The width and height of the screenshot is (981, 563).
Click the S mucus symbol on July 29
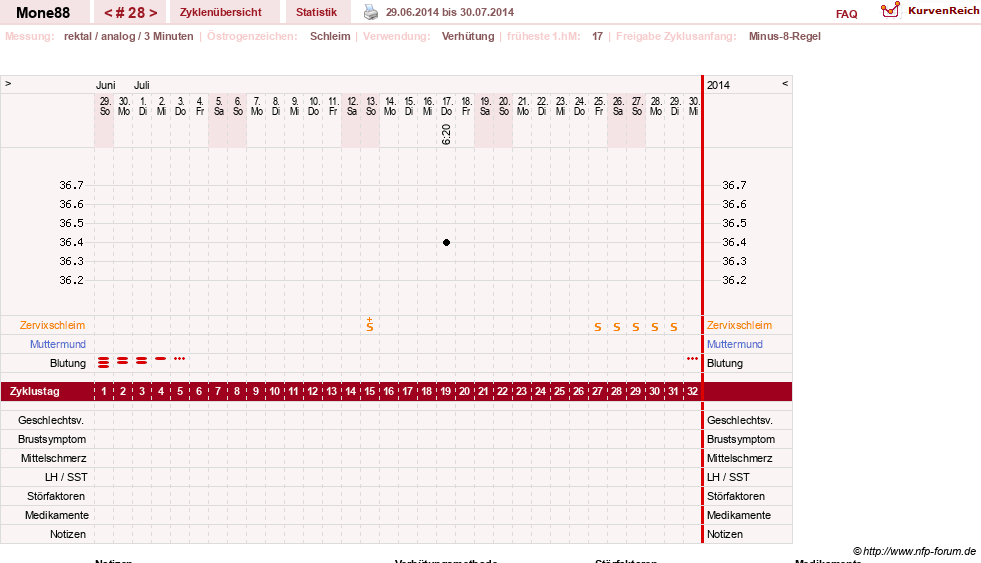click(x=674, y=327)
